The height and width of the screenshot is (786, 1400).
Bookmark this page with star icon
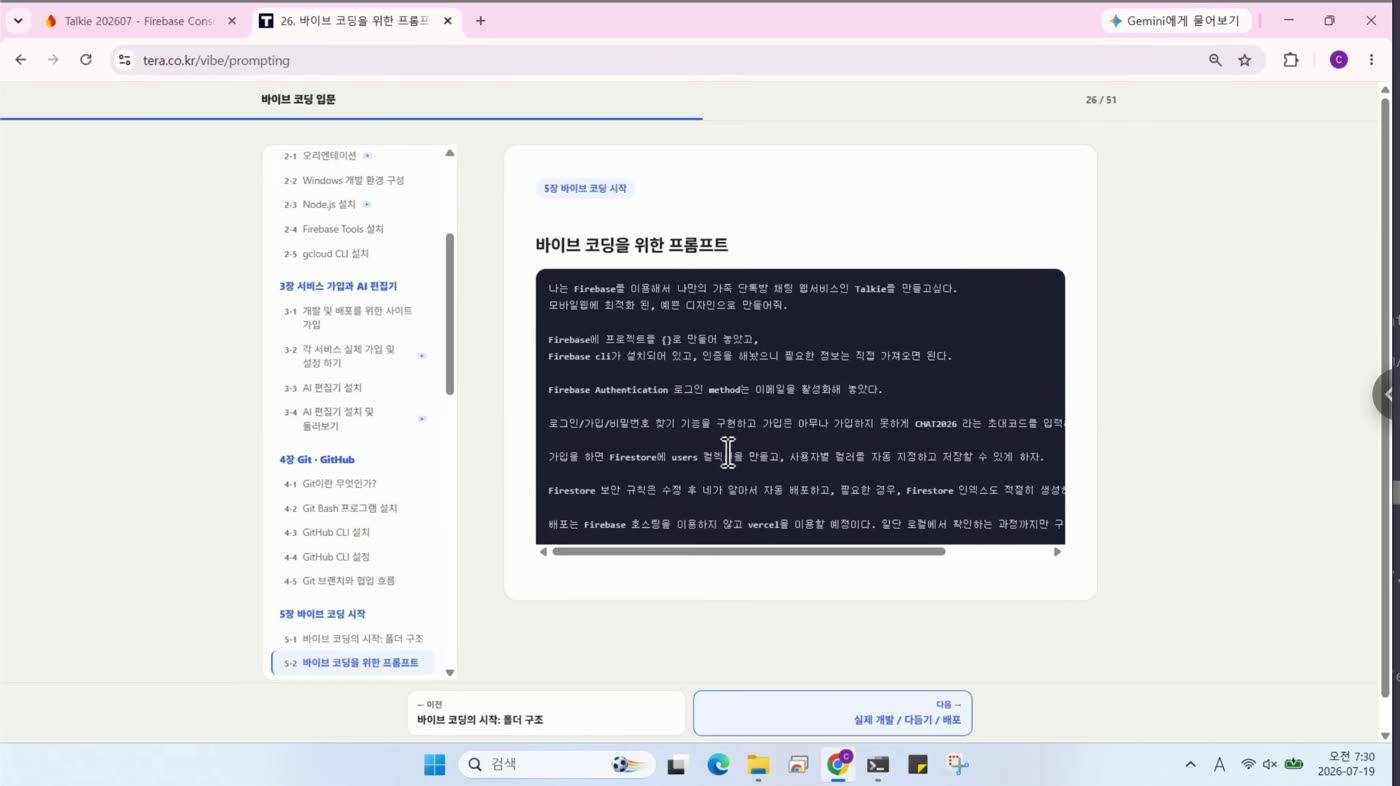1245,60
